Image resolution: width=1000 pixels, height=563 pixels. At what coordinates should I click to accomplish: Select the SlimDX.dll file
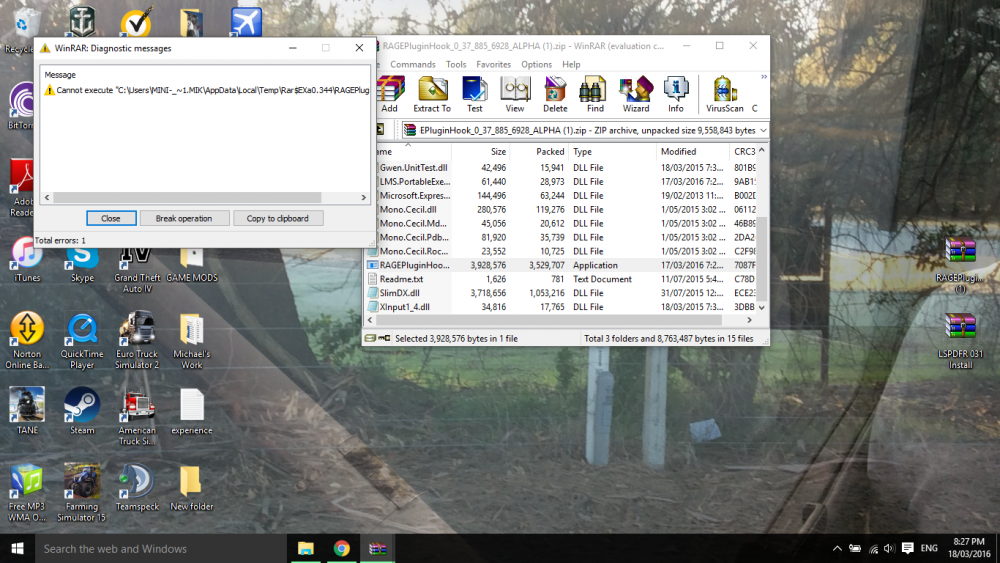(x=561, y=293)
